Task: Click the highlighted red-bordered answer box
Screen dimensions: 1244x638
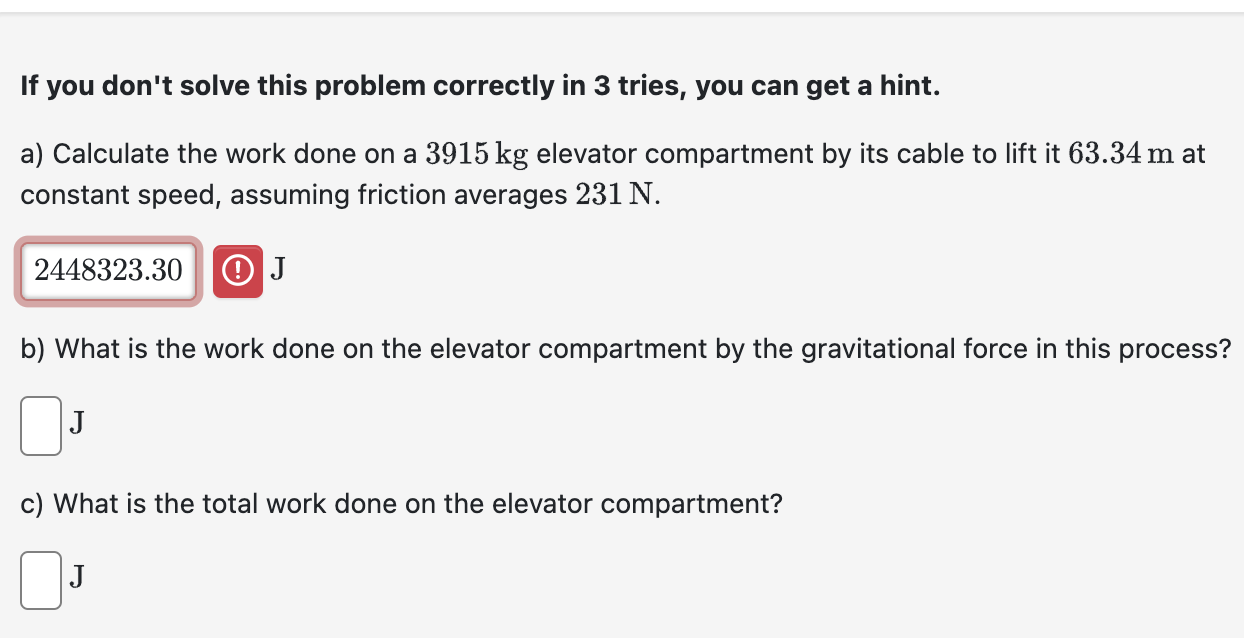Action: coord(108,270)
